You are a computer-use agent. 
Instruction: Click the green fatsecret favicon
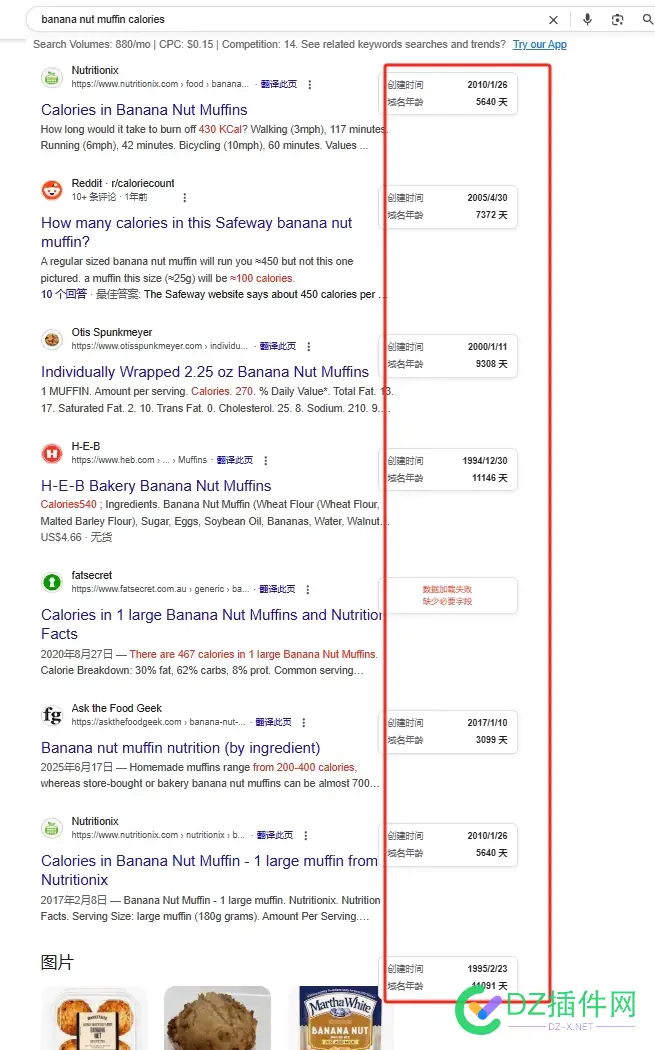pos(52,582)
